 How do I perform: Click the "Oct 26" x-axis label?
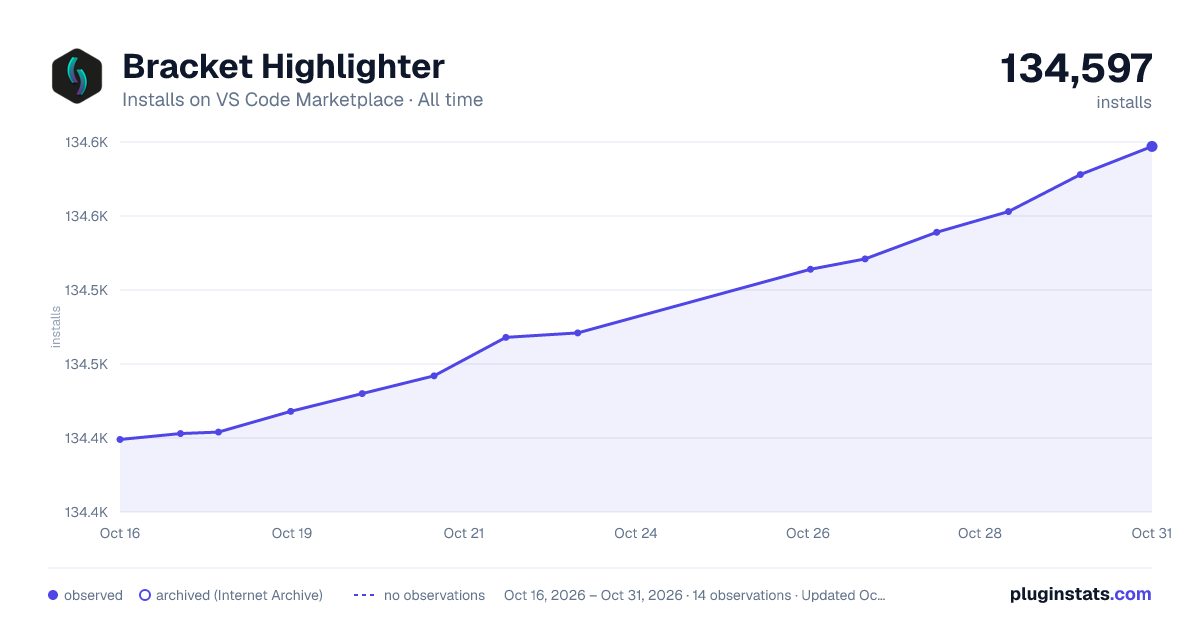(x=808, y=533)
